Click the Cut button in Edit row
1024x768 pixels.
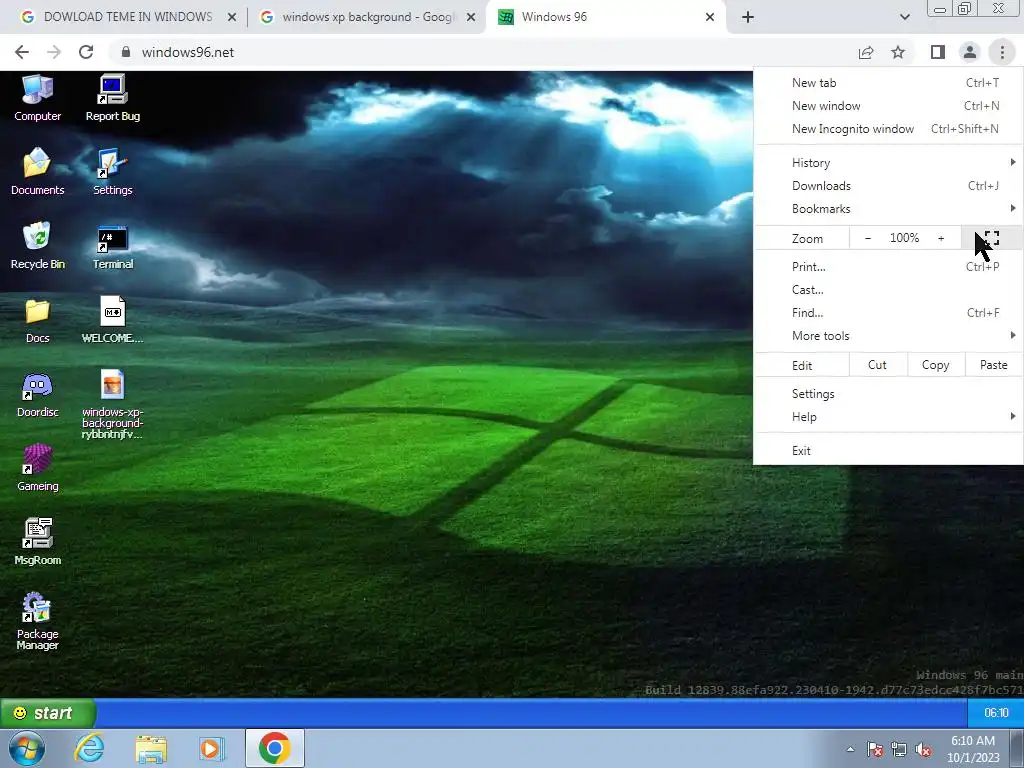pyautogui.click(x=877, y=365)
